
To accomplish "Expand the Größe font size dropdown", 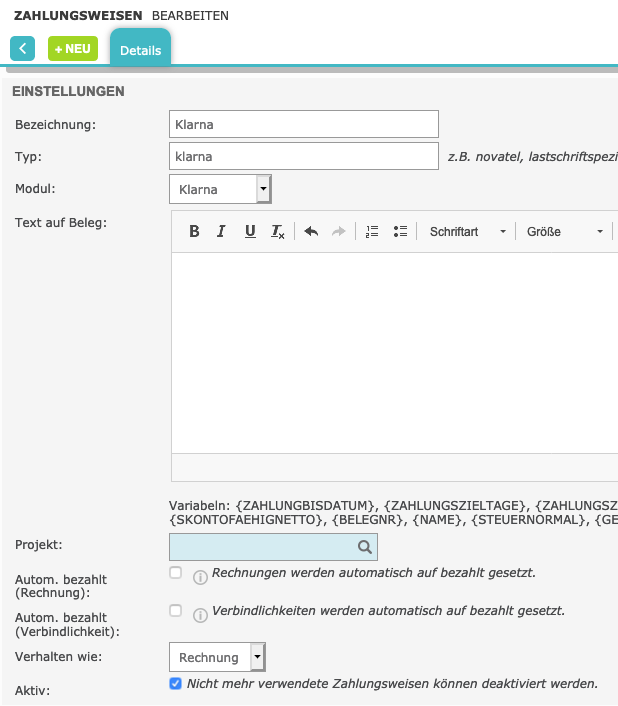I will pyautogui.click(x=565, y=231).
